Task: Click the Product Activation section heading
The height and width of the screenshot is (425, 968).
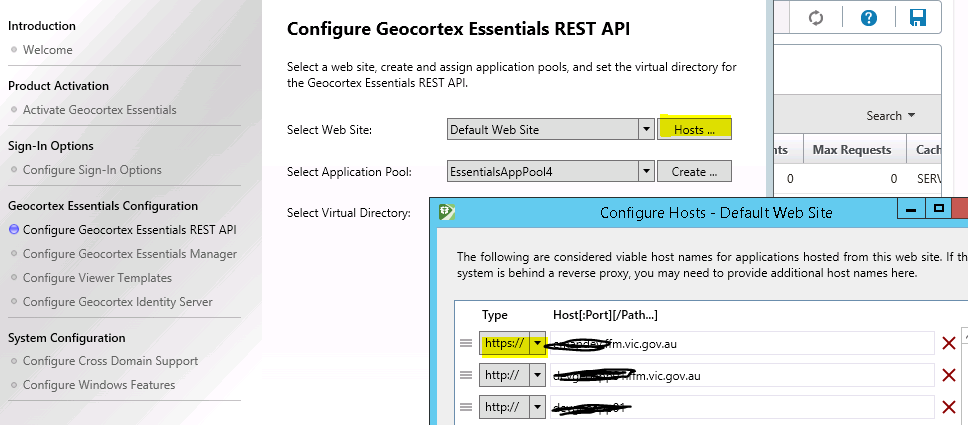Action: [58, 86]
